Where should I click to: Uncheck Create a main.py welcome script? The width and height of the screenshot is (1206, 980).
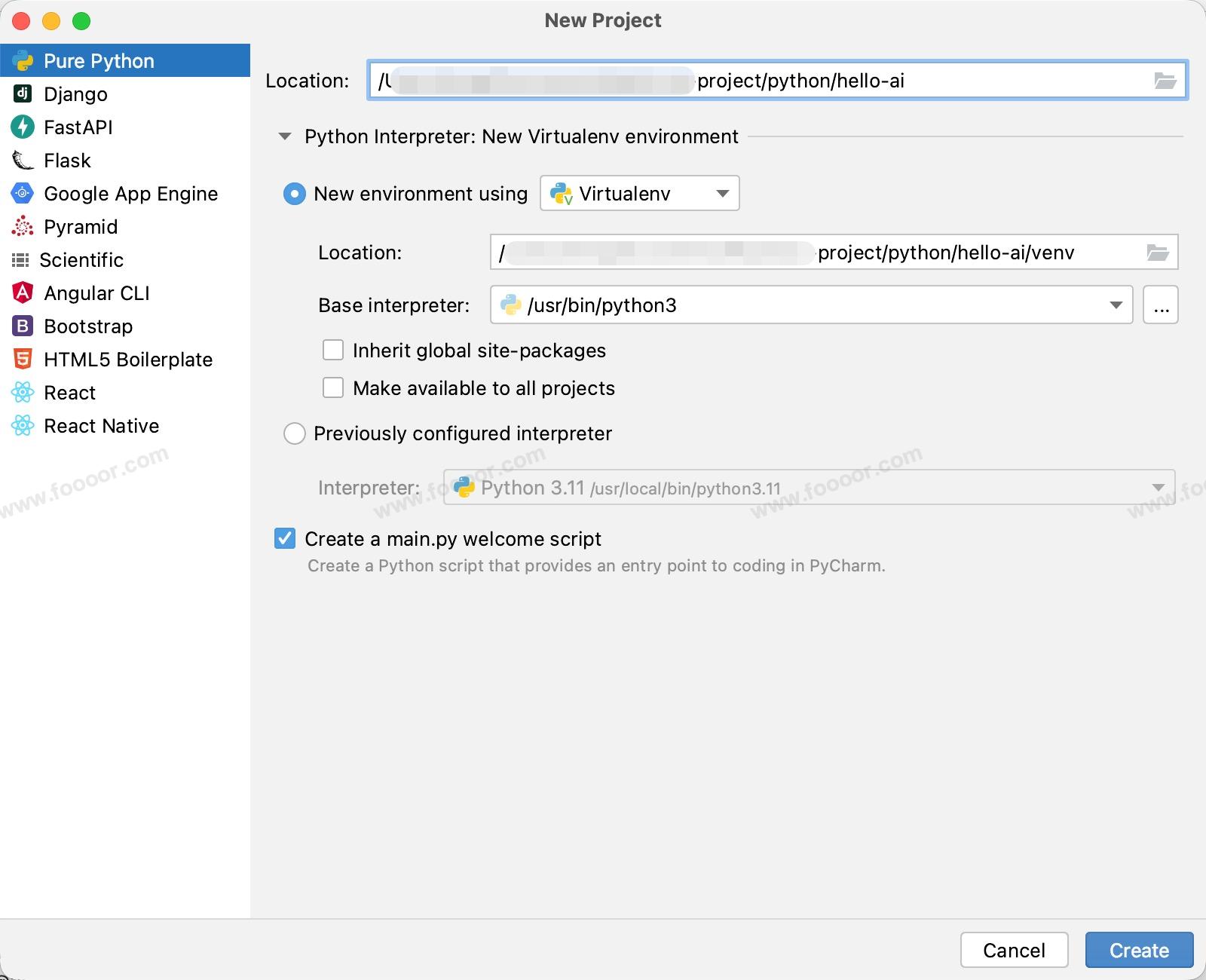(285, 539)
